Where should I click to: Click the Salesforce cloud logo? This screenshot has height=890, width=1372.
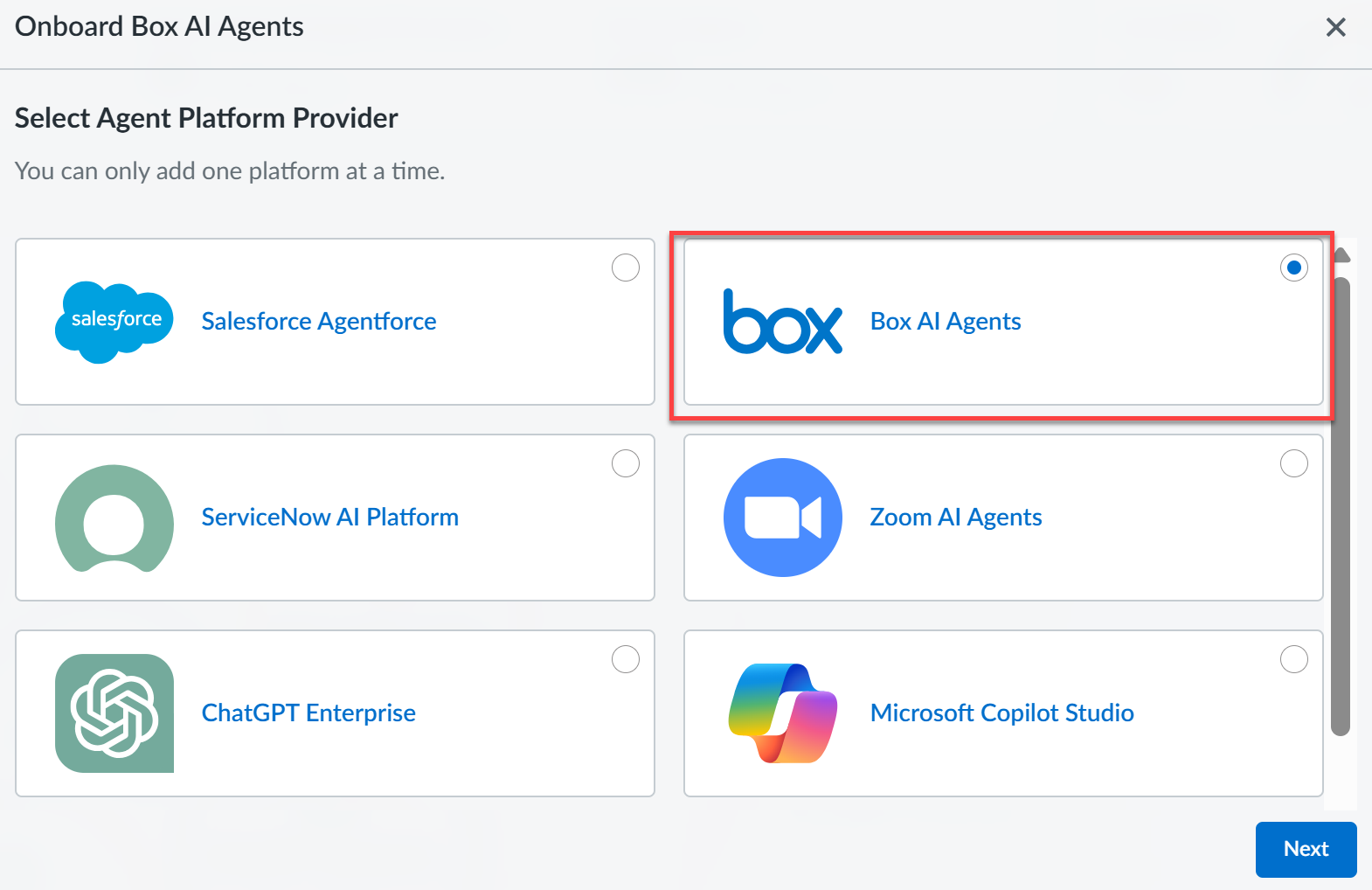pos(114,322)
